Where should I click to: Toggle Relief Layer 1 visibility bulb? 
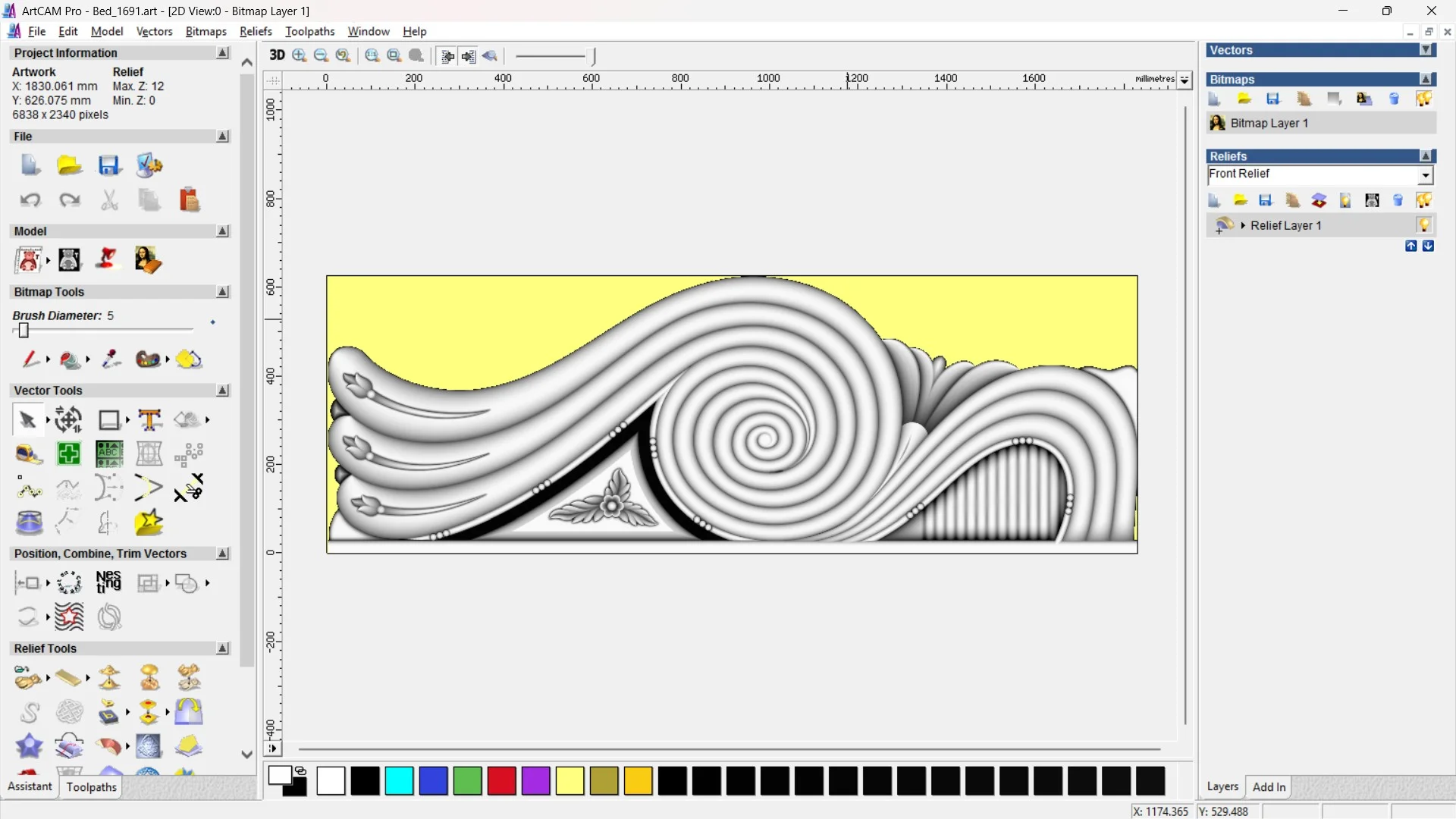[1424, 225]
